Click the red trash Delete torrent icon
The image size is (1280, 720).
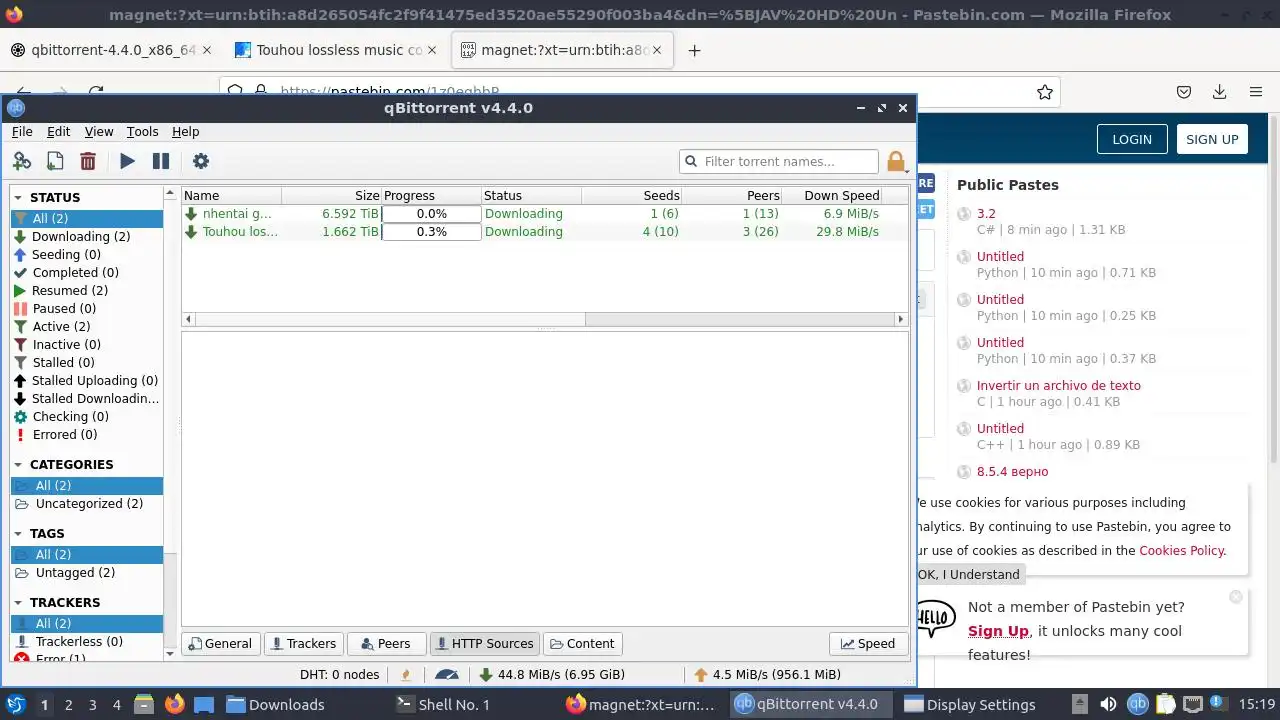(x=88, y=161)
